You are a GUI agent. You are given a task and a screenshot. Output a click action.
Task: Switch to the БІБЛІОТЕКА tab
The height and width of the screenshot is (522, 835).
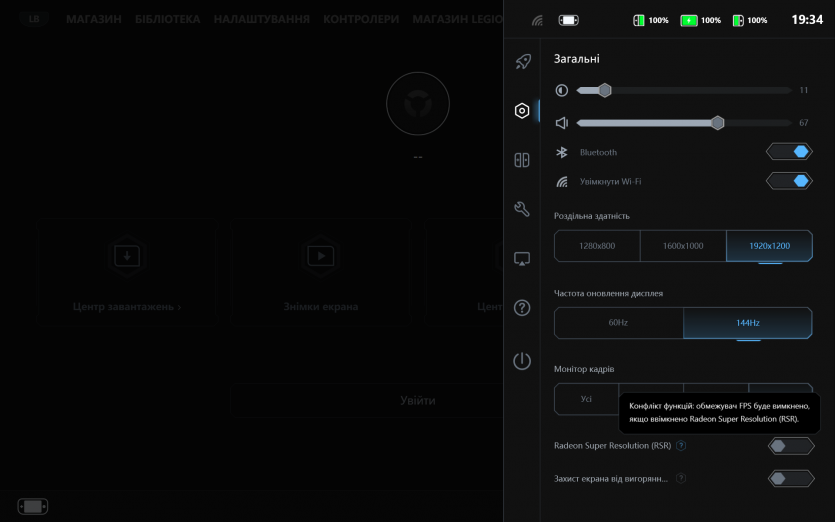167,19
